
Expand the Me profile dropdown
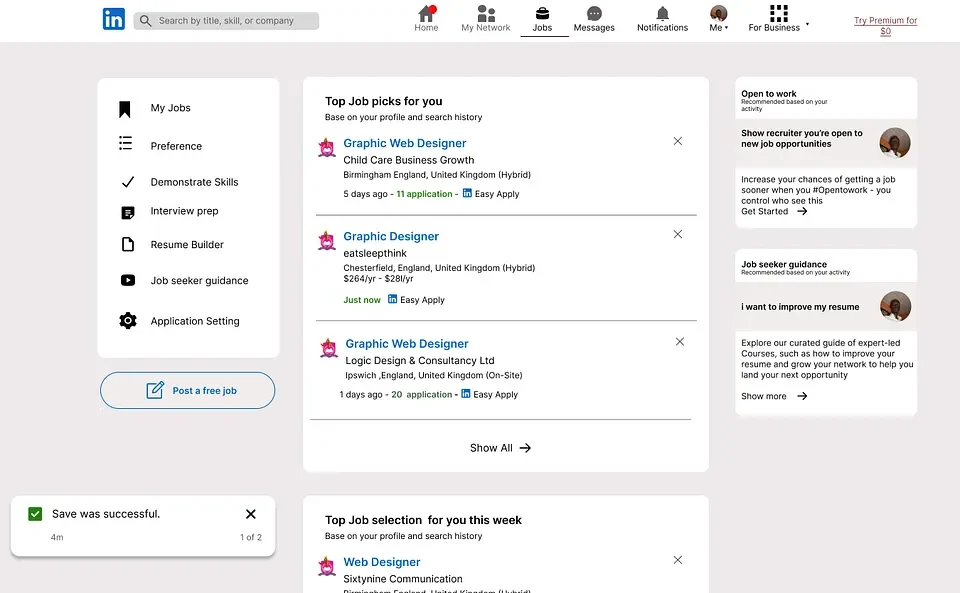pyautogui.click(x=719, y=28)
